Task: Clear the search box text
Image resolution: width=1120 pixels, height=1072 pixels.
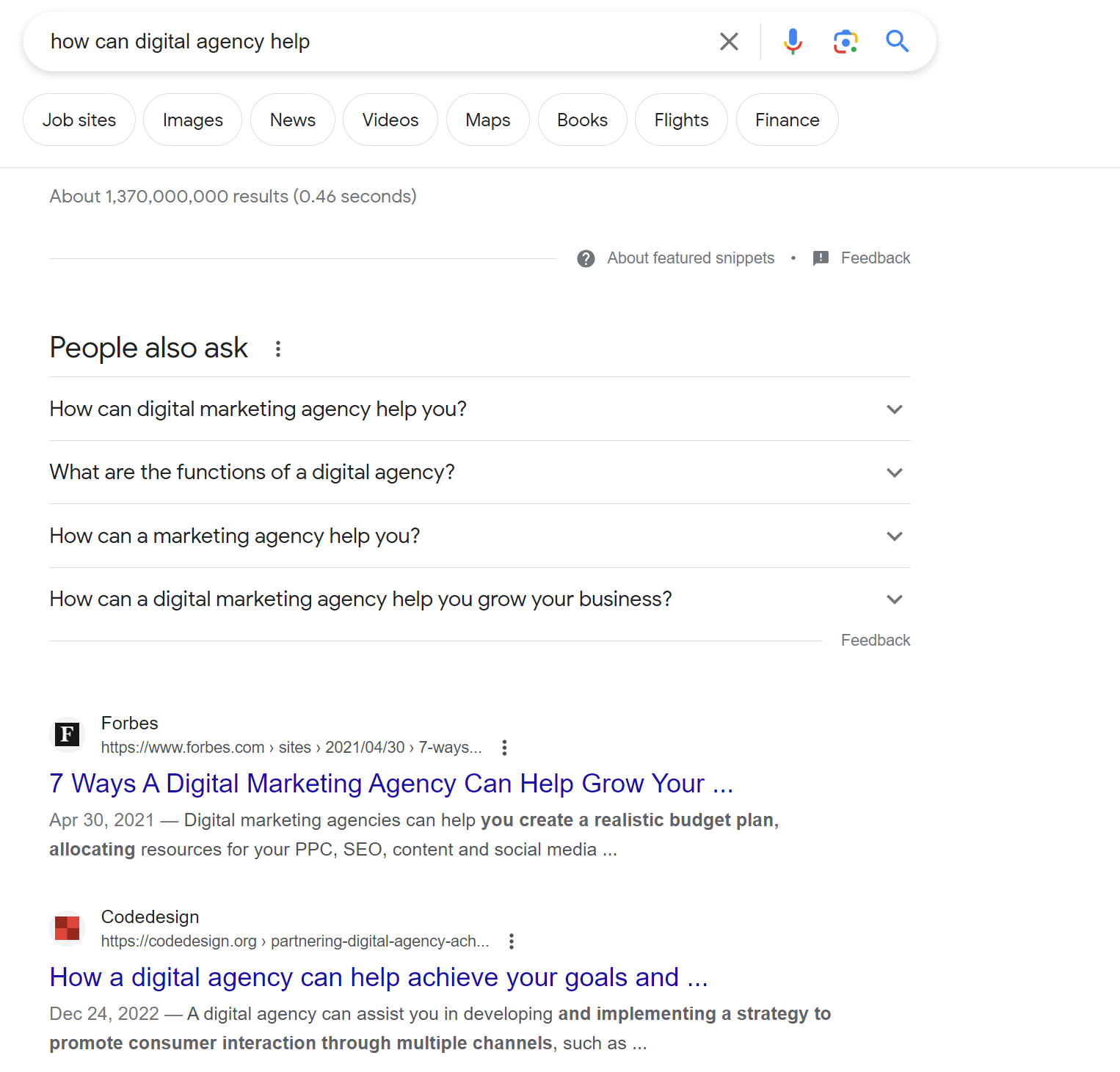Action: pos(729,42)
